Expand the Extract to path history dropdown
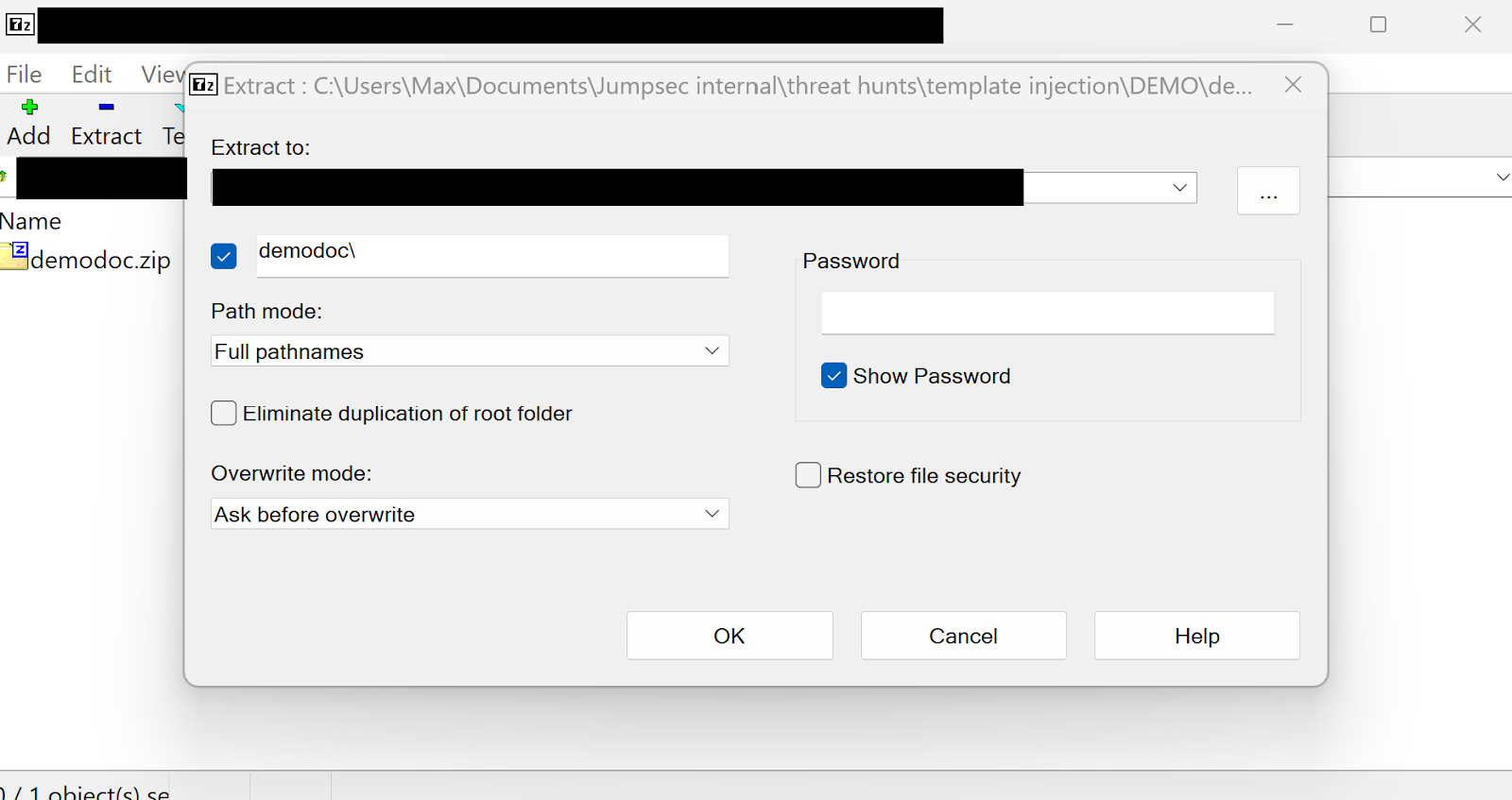Screen dimensions: 1512x800 [1179, 188]
